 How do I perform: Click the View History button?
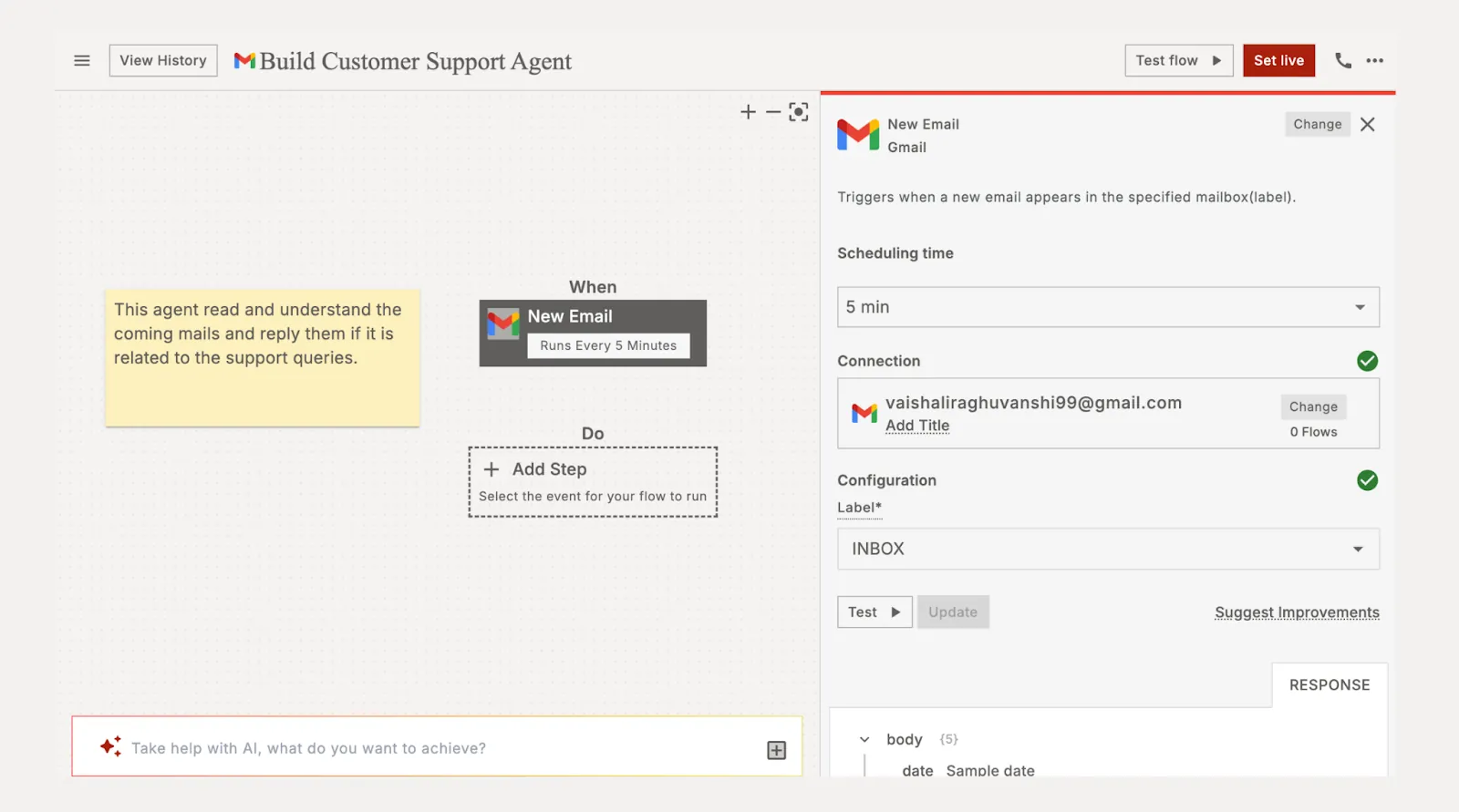tap(163, 61)
